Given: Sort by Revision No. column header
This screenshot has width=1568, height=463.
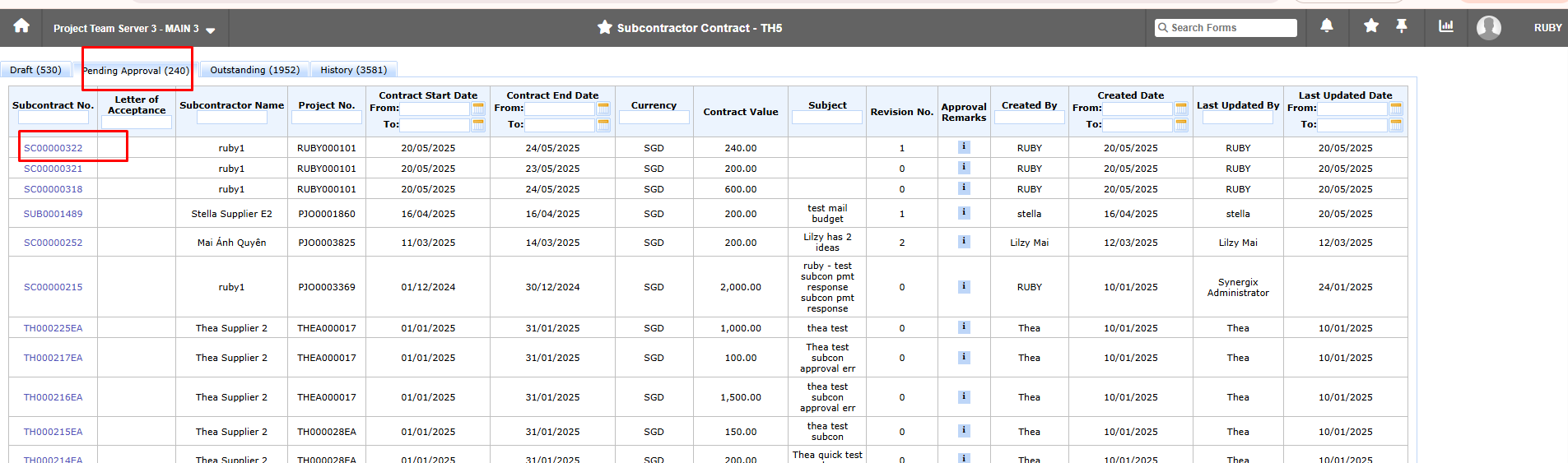Looking at the screenshot, I should pyautogui.click(x=902, y=112).
